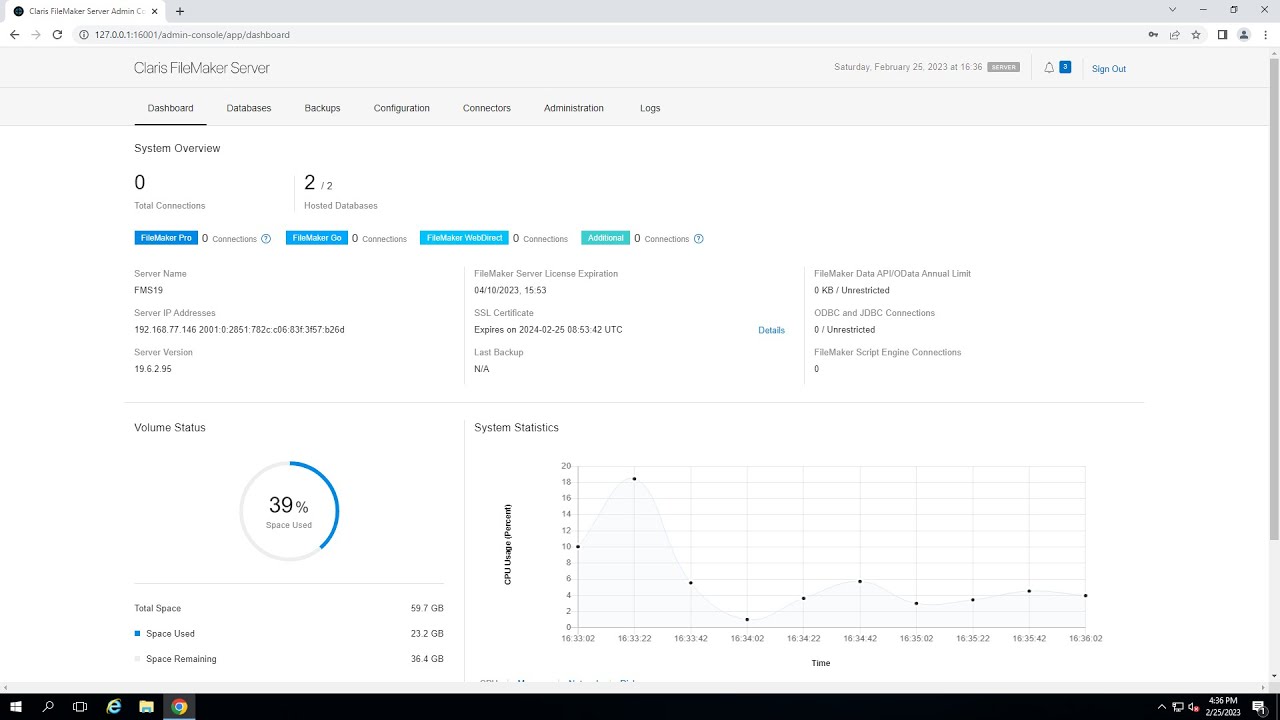Show help for FileMaker Pro connections

click(x=266, y=239)
